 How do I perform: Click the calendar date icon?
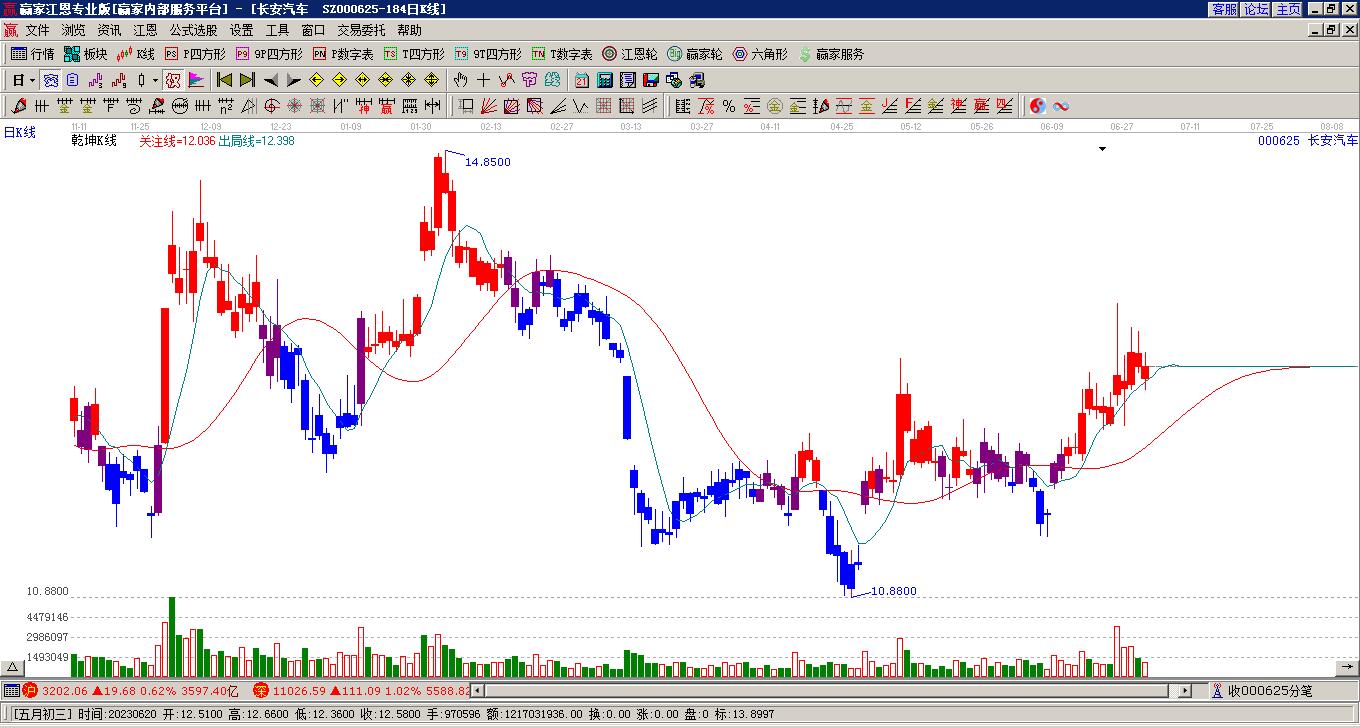[581, 80]
